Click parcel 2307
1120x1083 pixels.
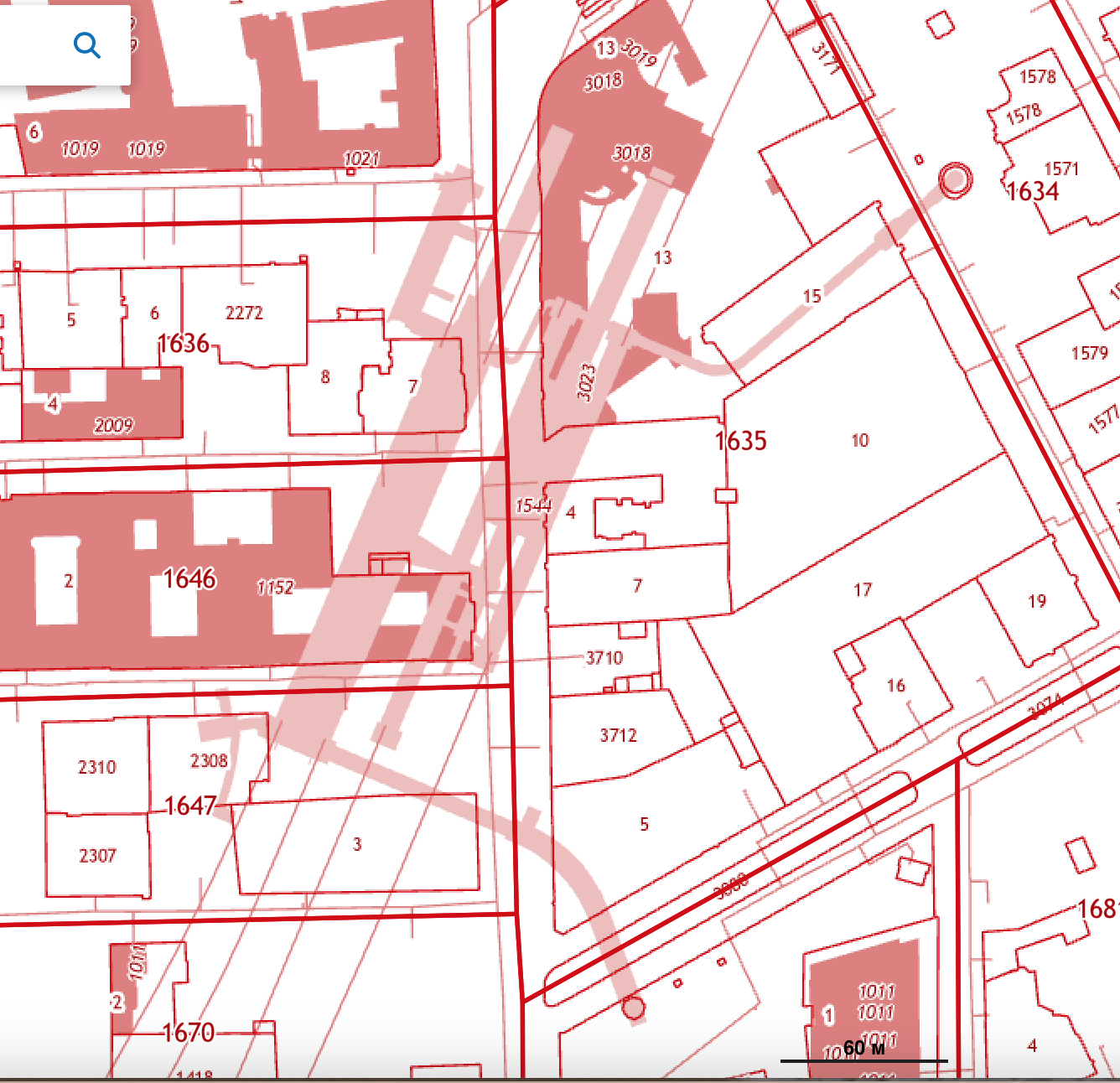[97, 856]
